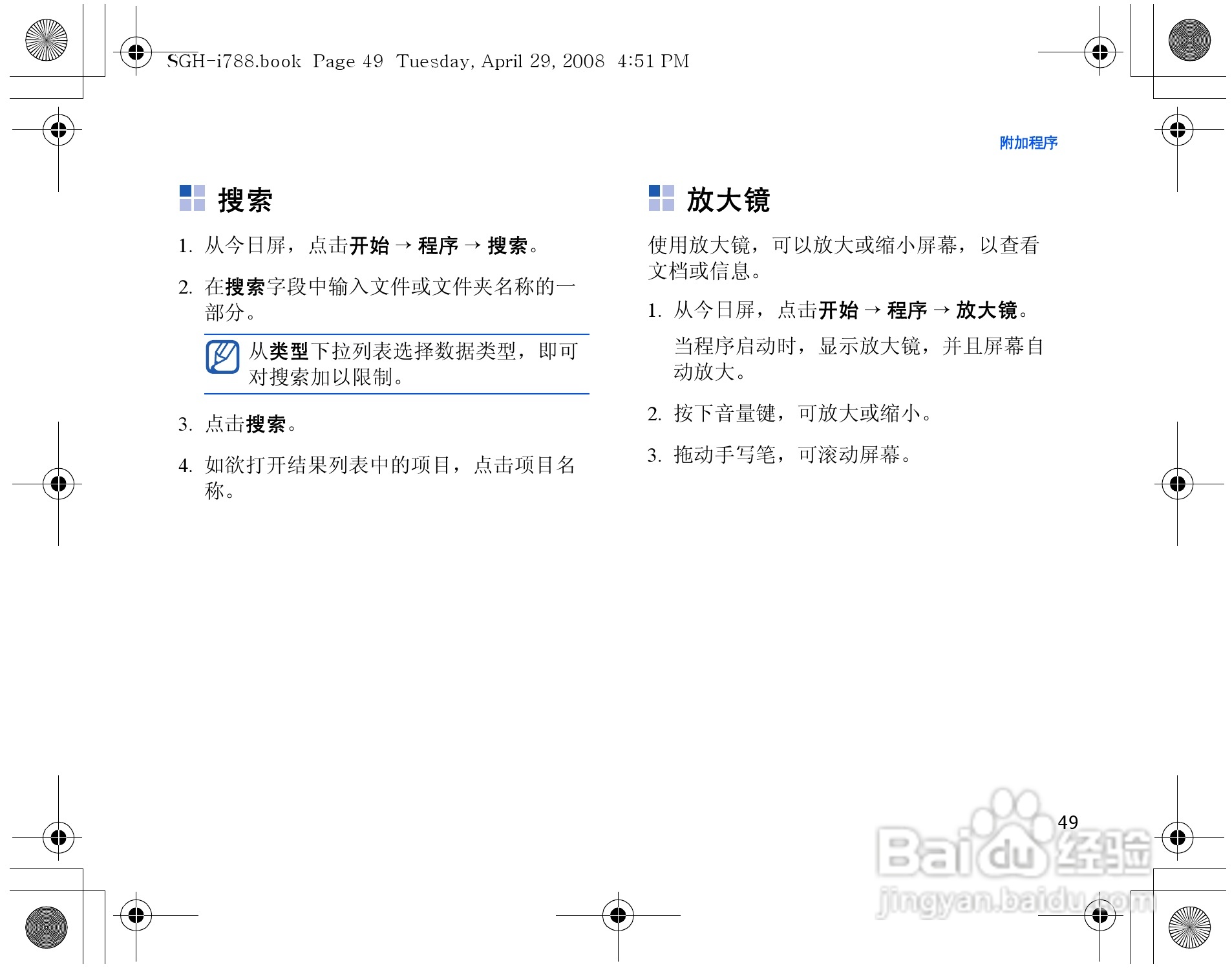The height and width of the screenshot is (970, 1232).
Task: Click the page number 49
Action: pyautogui.click(x=1068, y=822)
